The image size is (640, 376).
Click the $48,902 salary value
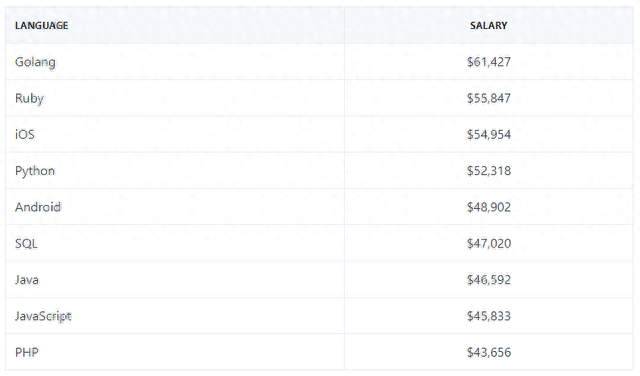point(489,207)
